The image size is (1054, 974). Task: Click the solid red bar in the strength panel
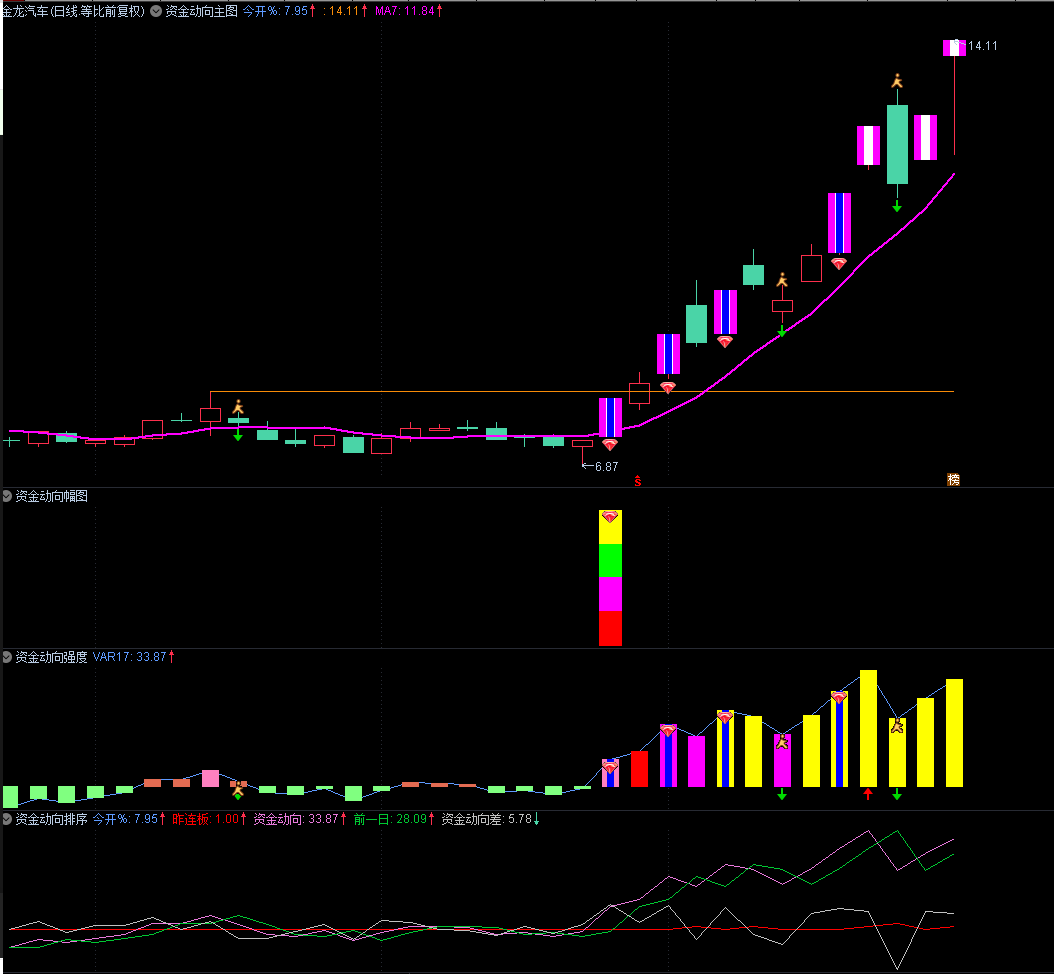click(639, 769)
